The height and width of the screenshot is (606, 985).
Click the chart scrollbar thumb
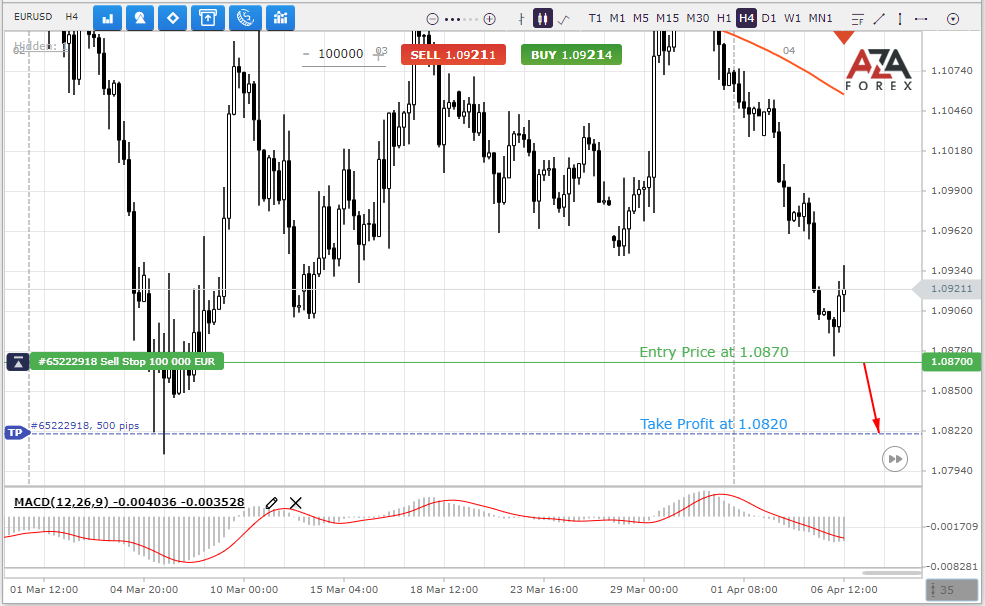click(x=891, y=573)
